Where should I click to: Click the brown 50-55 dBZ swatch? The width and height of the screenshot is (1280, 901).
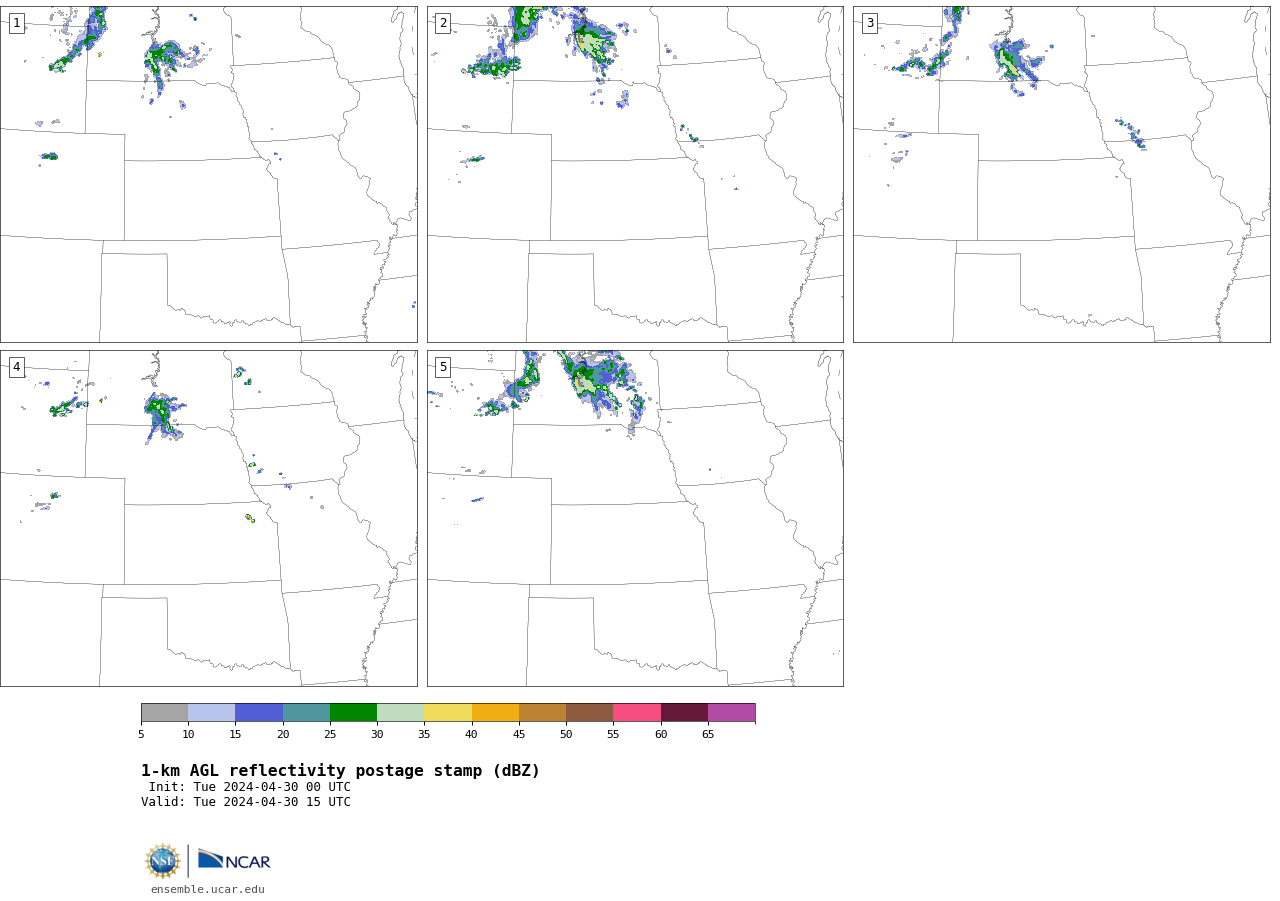point(590,713)
